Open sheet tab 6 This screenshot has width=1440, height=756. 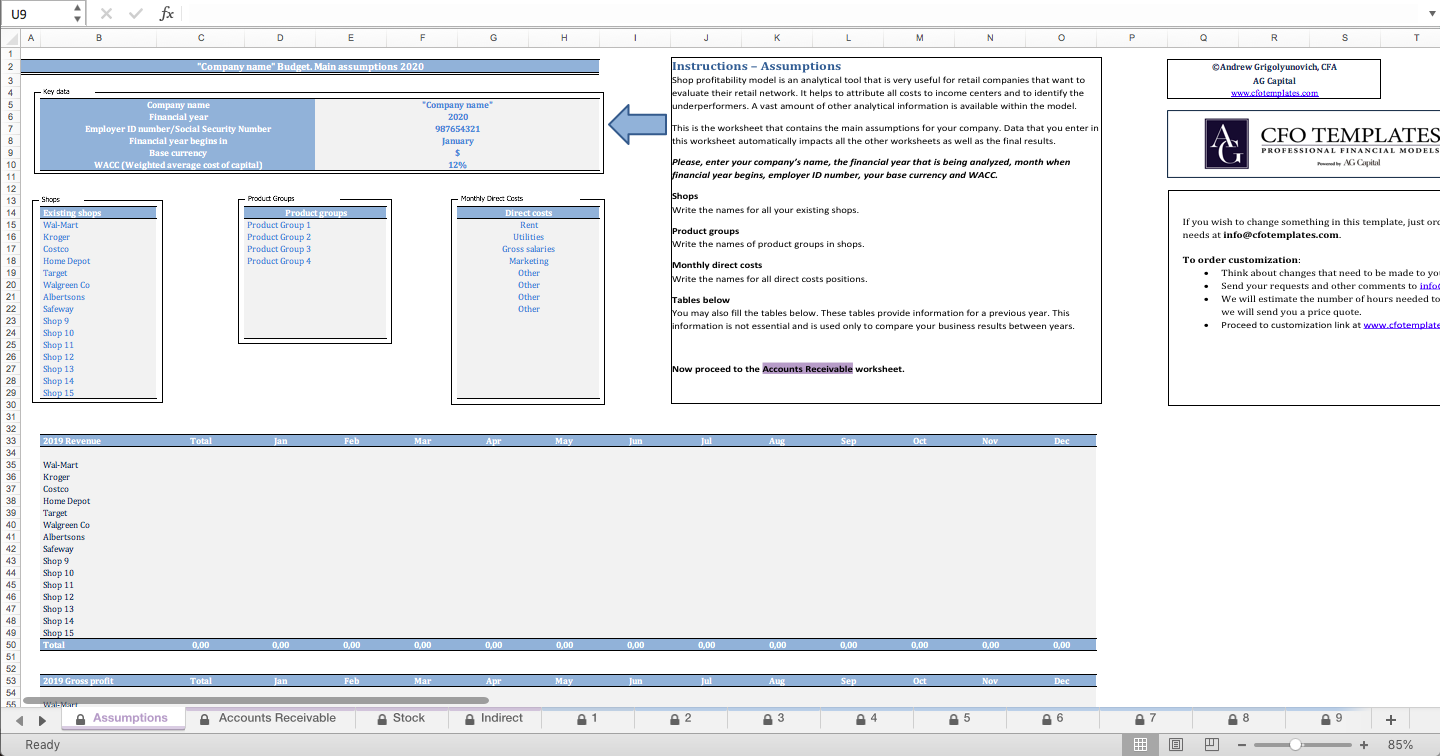1053,718
